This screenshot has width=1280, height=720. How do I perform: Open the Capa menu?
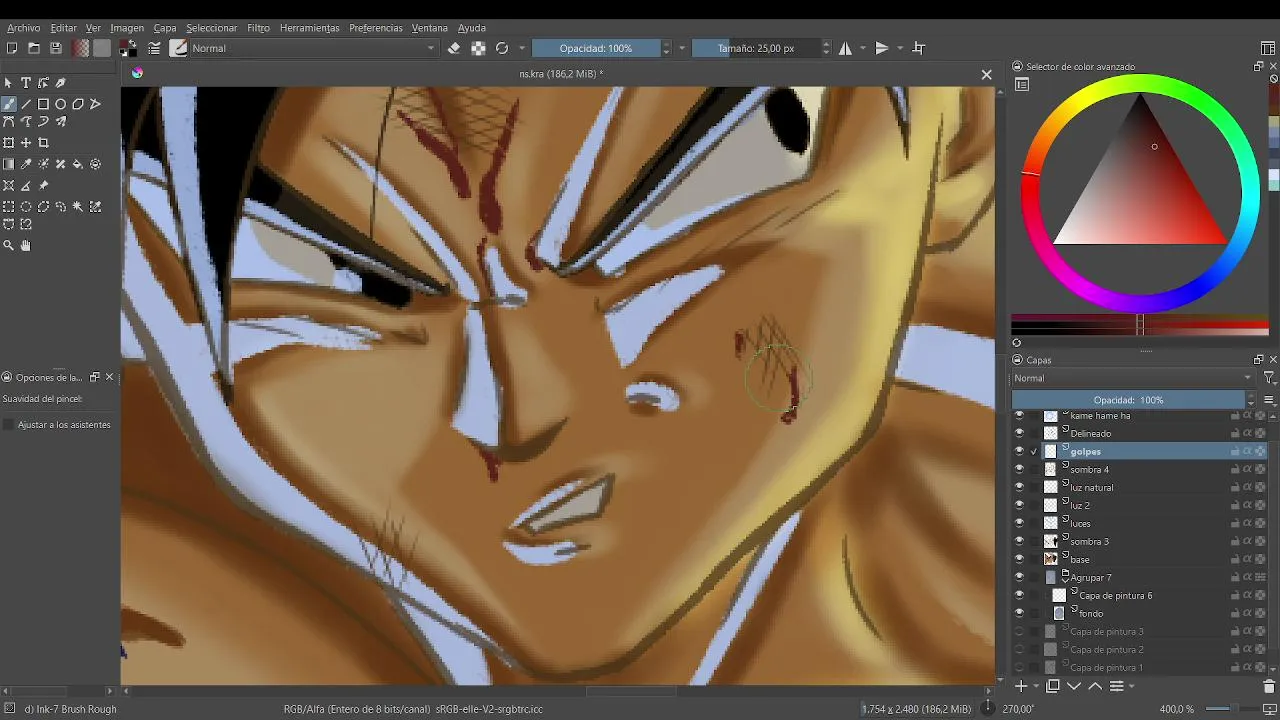tap(165, 28)
